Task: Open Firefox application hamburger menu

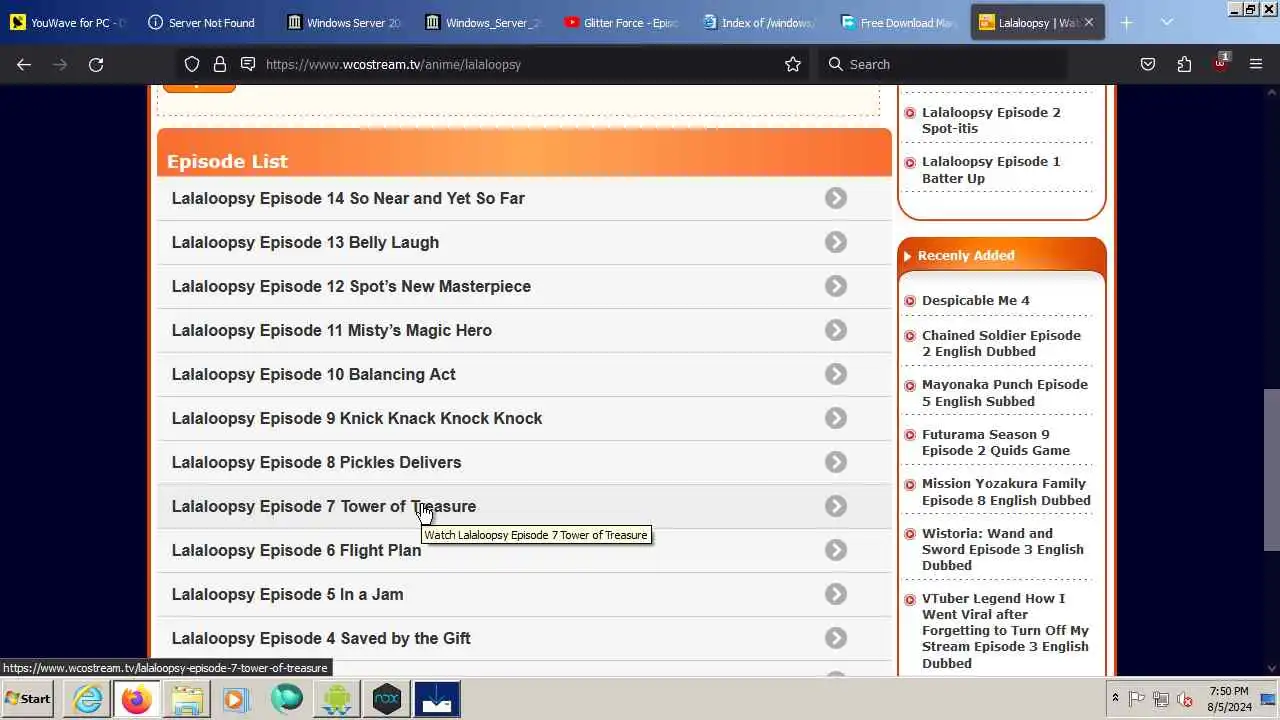Action: (1256, 64)
